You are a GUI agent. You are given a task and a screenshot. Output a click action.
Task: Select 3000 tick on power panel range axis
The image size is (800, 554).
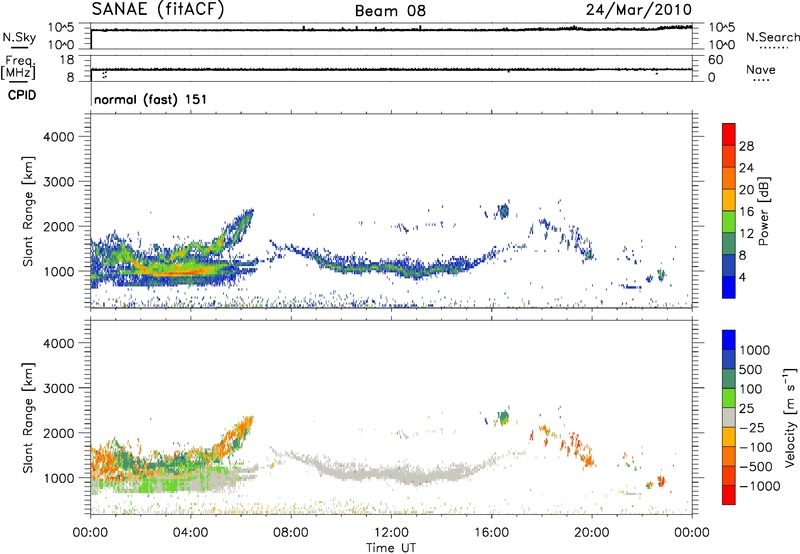point(59,182)
